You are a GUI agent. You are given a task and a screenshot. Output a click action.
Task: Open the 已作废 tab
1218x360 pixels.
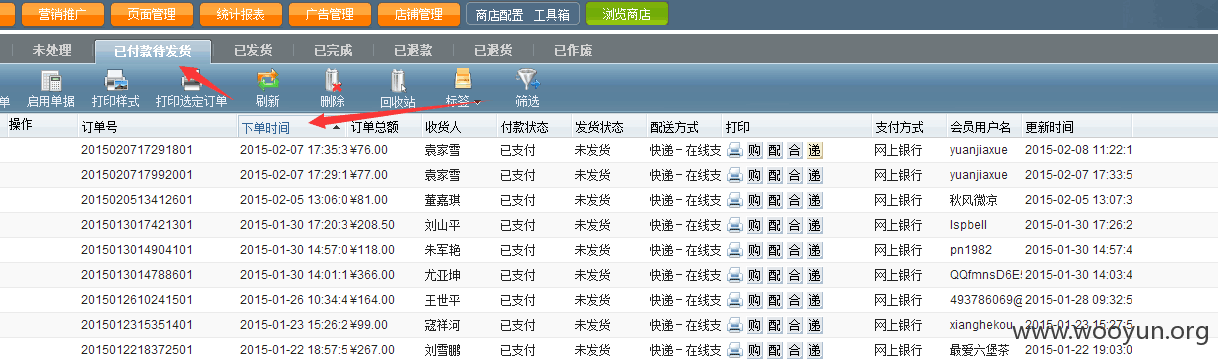pos(572,50)
